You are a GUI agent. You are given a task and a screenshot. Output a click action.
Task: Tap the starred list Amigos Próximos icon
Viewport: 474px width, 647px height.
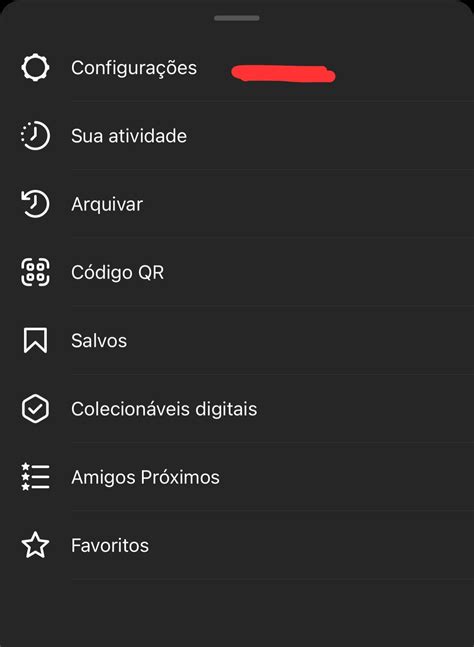click(x=35, y=477)
